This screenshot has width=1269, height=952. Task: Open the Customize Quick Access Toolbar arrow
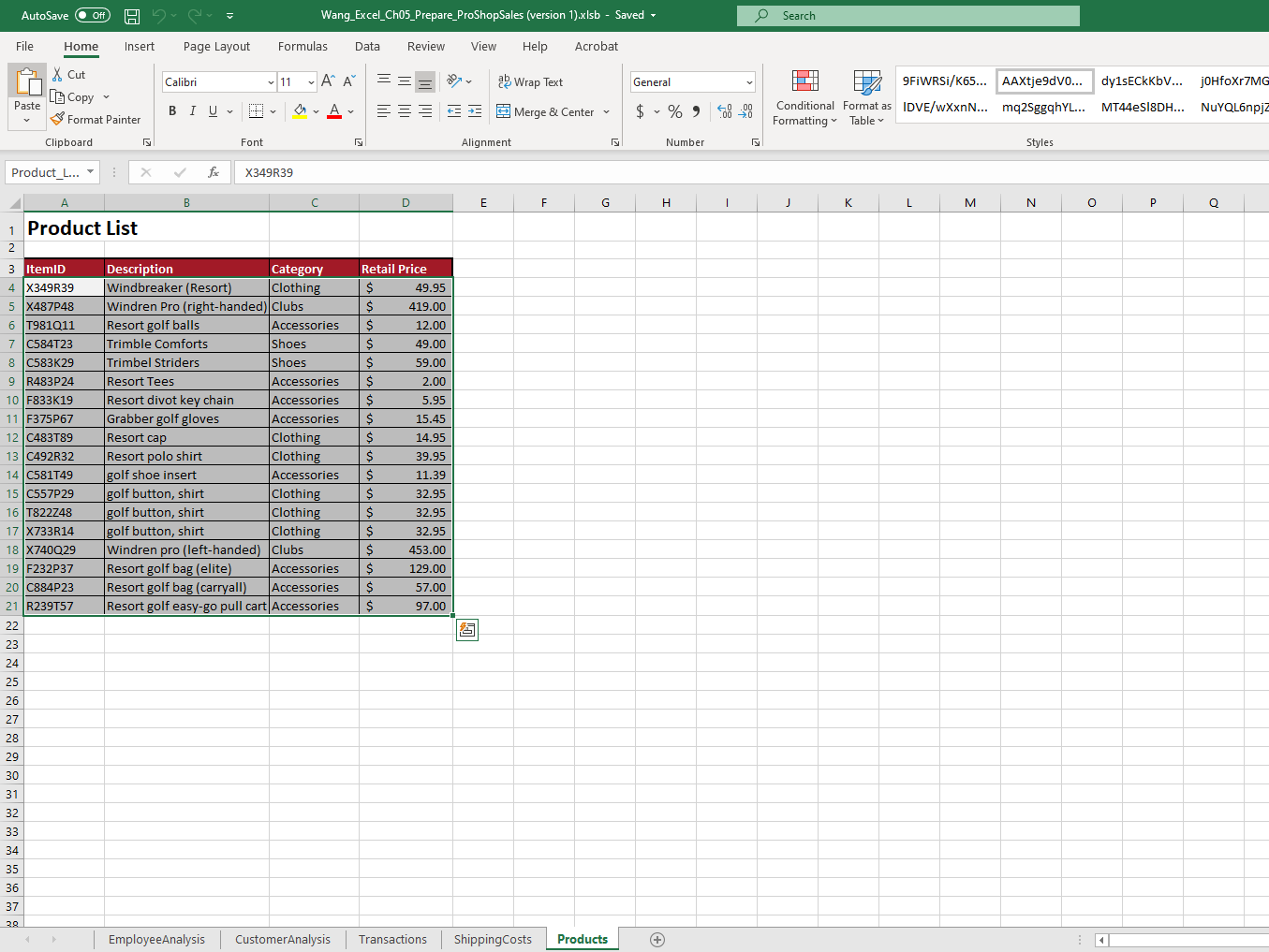(x=230, y=16)
